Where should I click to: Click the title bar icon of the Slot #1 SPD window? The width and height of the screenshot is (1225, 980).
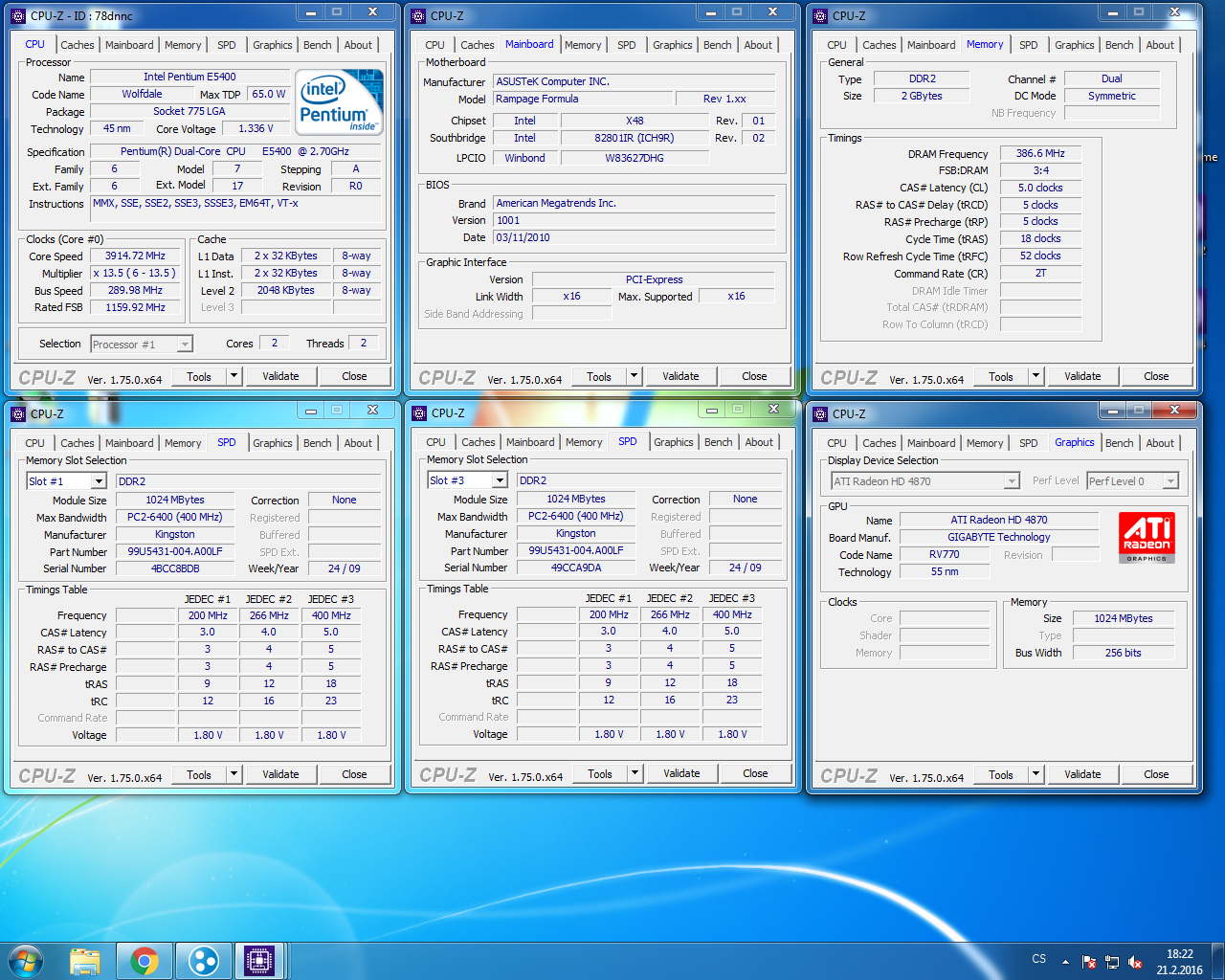coord(17,413)
